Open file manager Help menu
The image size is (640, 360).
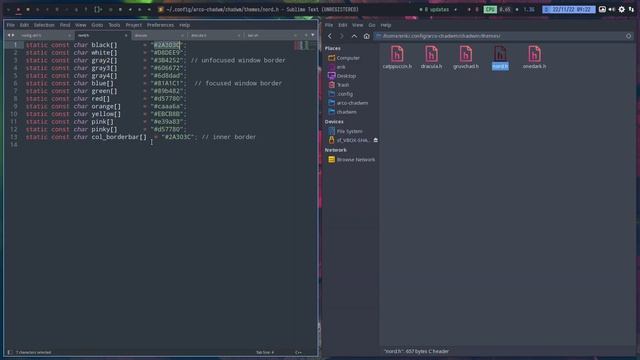[x=386, y=25]
